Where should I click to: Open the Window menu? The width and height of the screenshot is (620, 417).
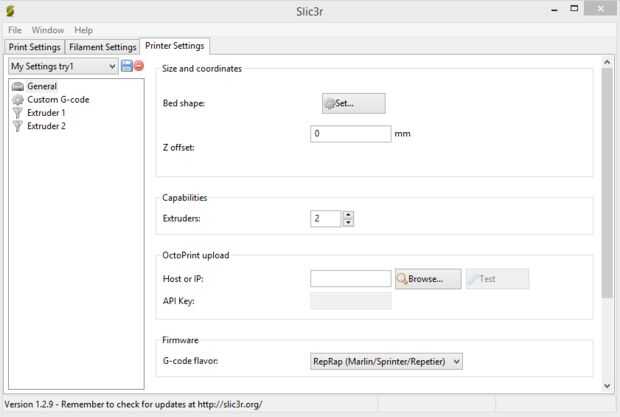pos(48,30)
